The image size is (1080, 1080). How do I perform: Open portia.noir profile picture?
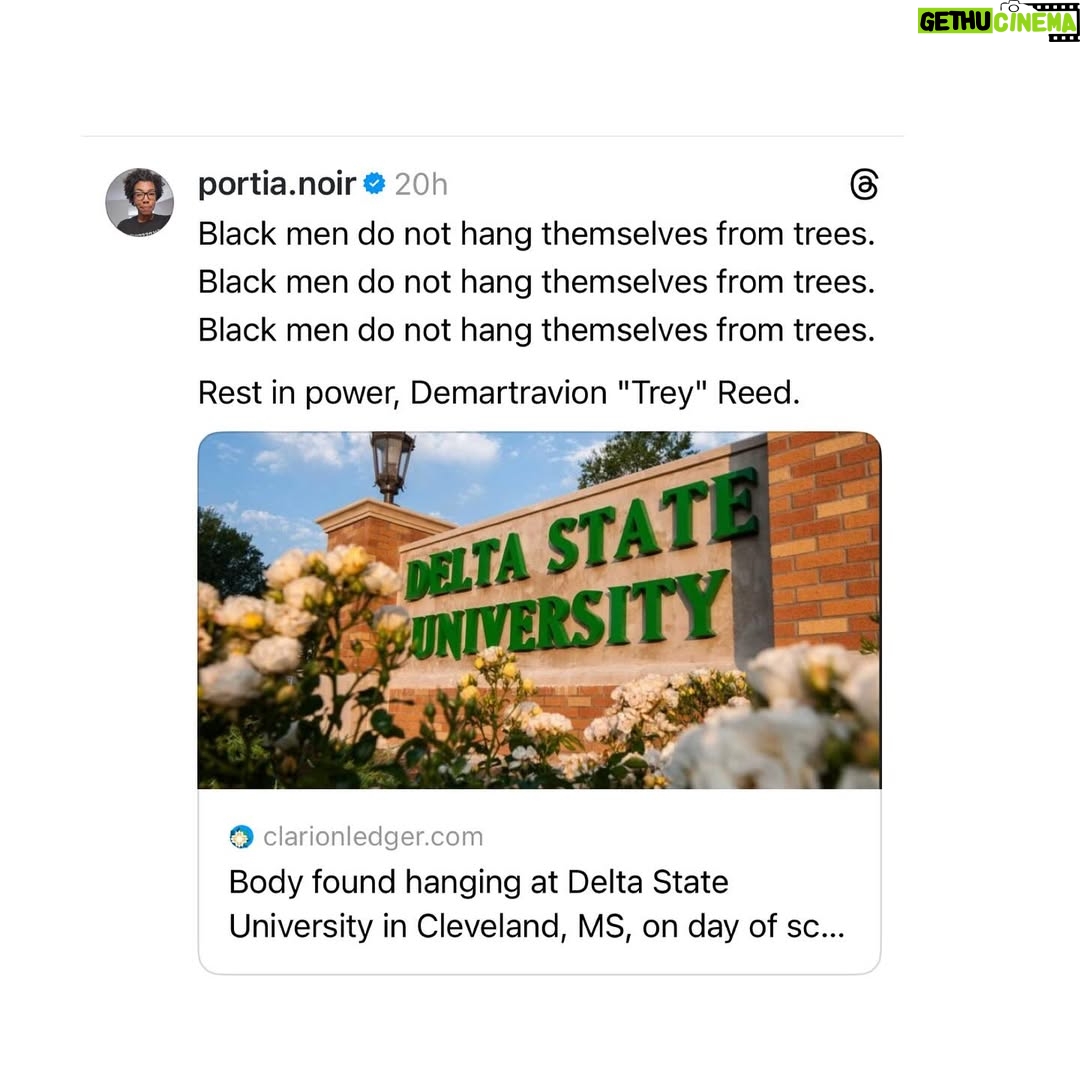(139, 202)
